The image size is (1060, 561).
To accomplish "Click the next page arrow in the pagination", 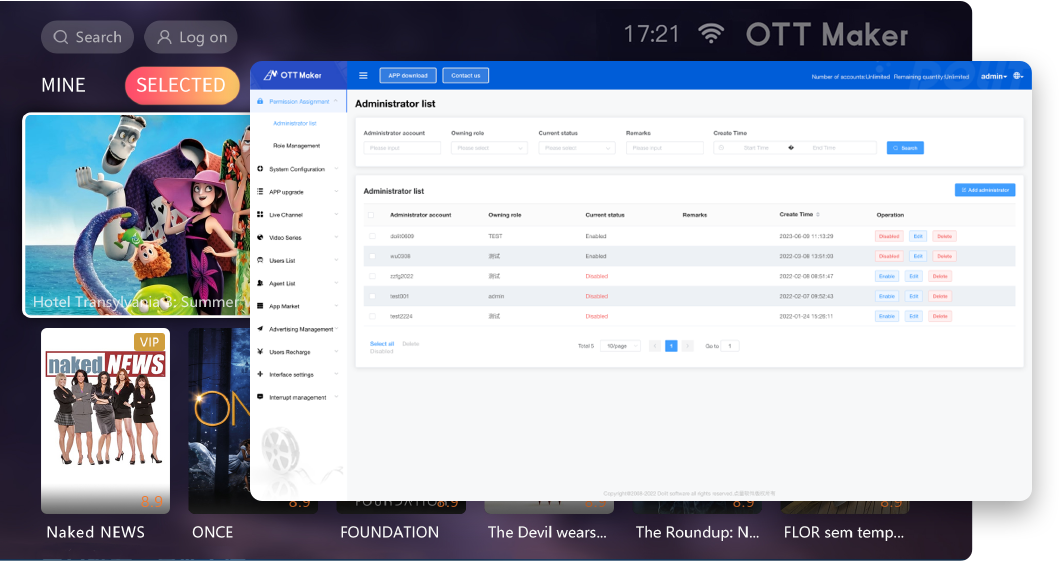I will [x=688, y=345].
